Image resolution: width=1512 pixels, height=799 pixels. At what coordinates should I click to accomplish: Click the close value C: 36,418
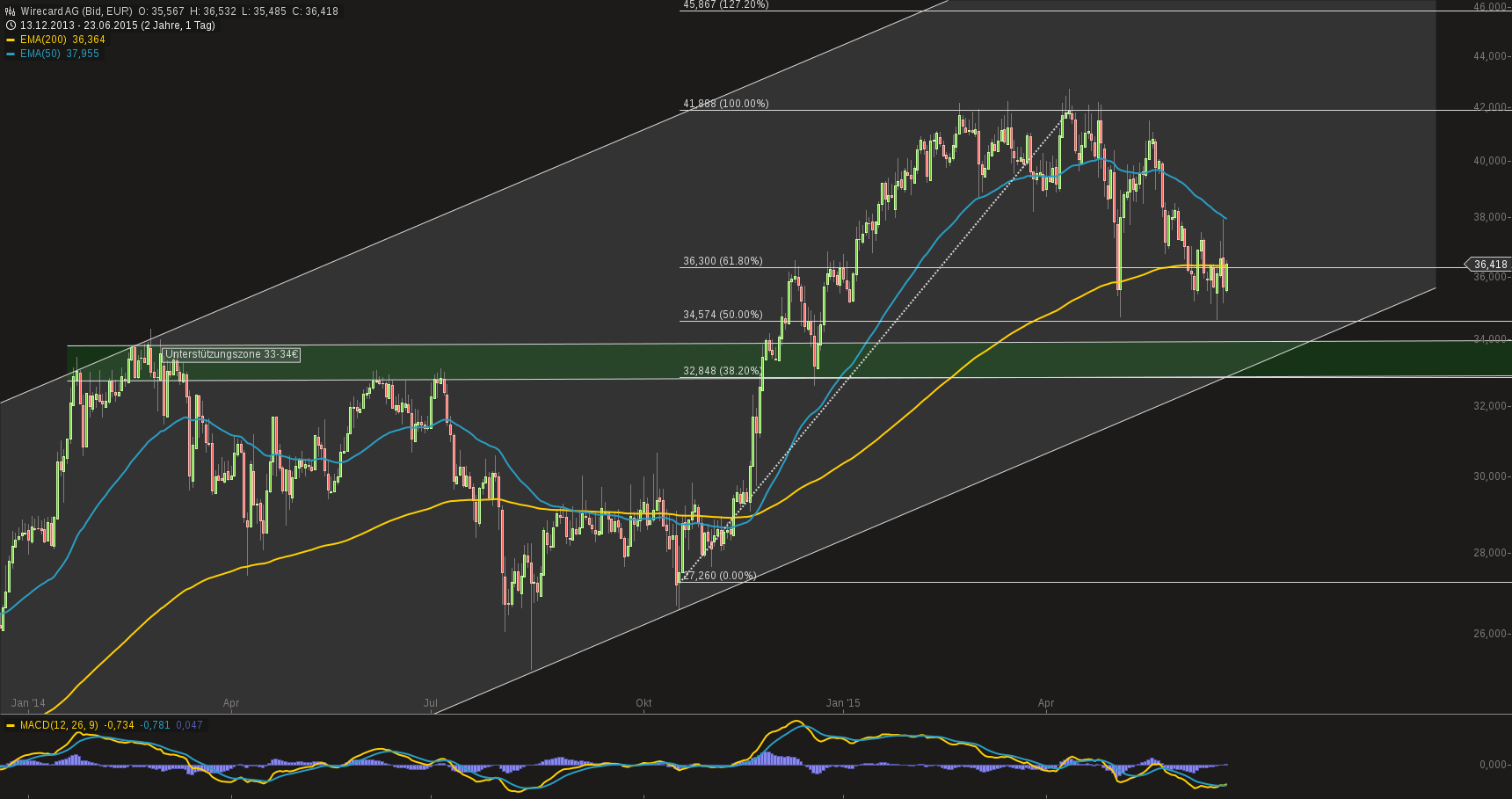point(315,11)
